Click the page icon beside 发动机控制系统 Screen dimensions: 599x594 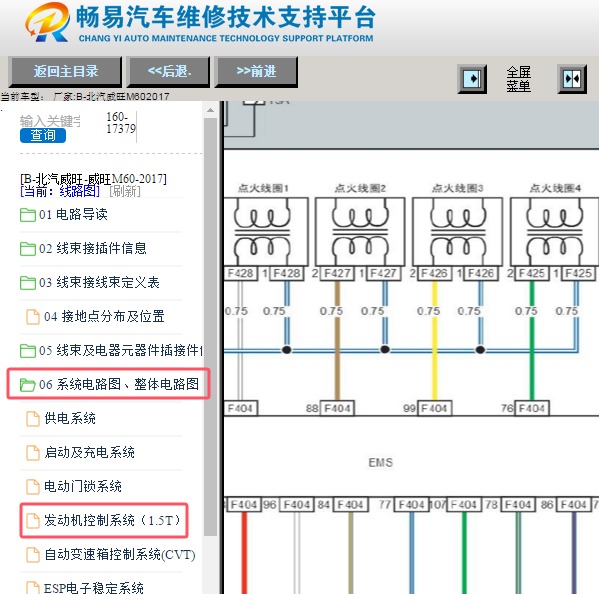pyautogui.click(x=33, y=521)
